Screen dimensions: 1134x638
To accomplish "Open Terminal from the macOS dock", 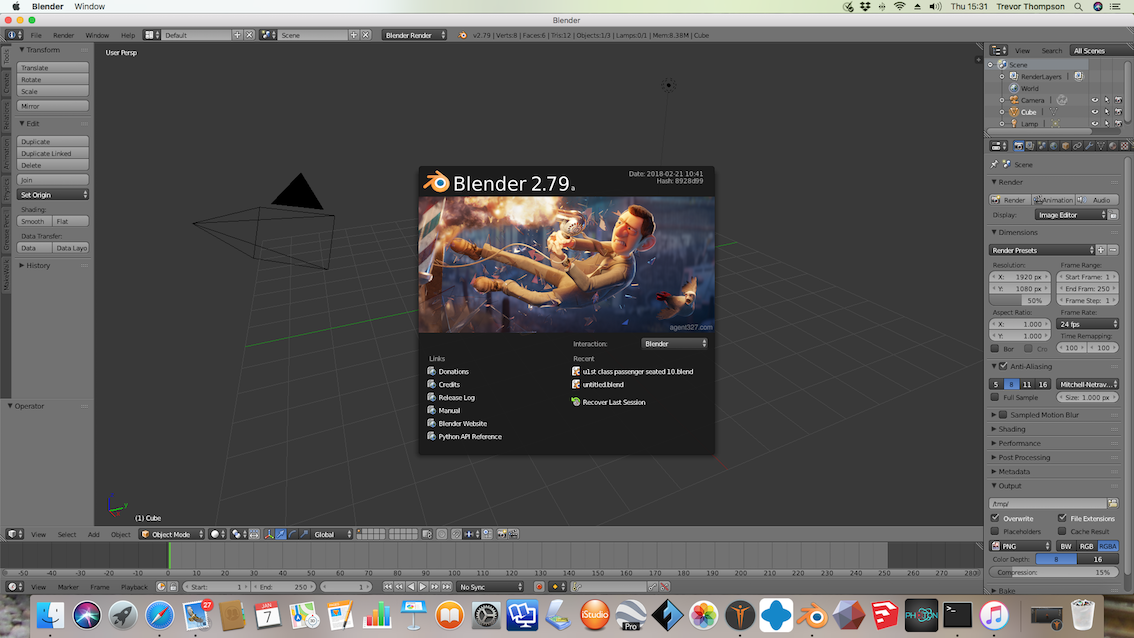I will (x=957, y=616).
